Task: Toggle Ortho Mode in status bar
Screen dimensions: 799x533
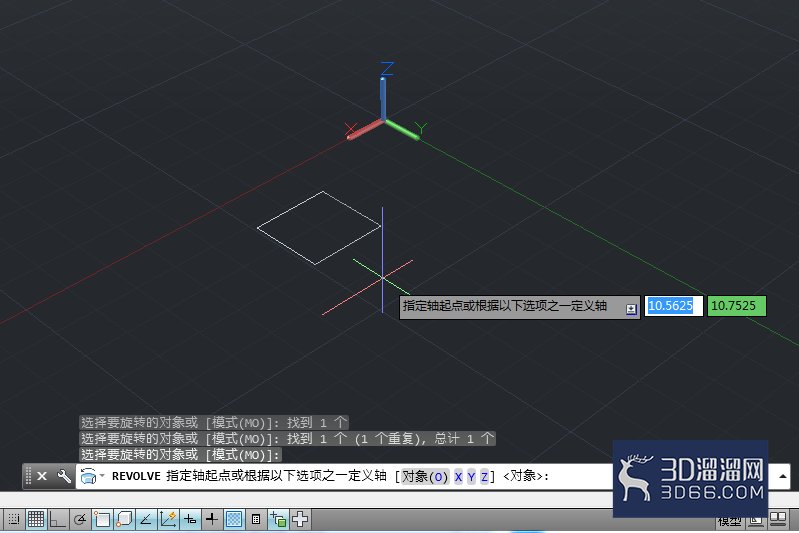Action: (57, 519)
